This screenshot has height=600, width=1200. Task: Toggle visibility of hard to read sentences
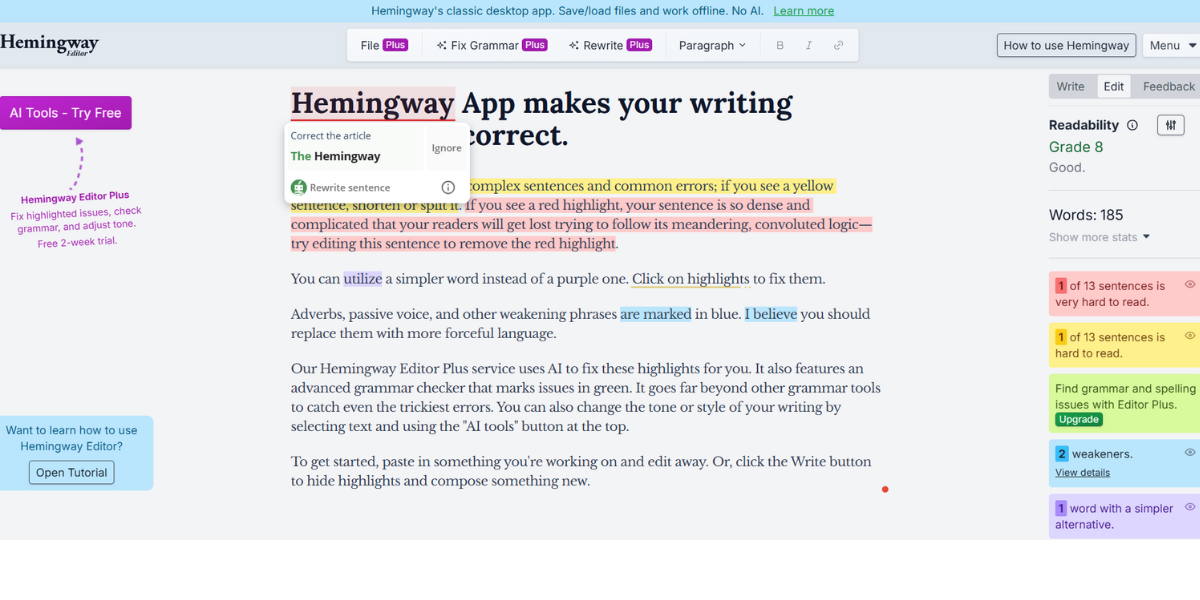[x=1189, y=335]
